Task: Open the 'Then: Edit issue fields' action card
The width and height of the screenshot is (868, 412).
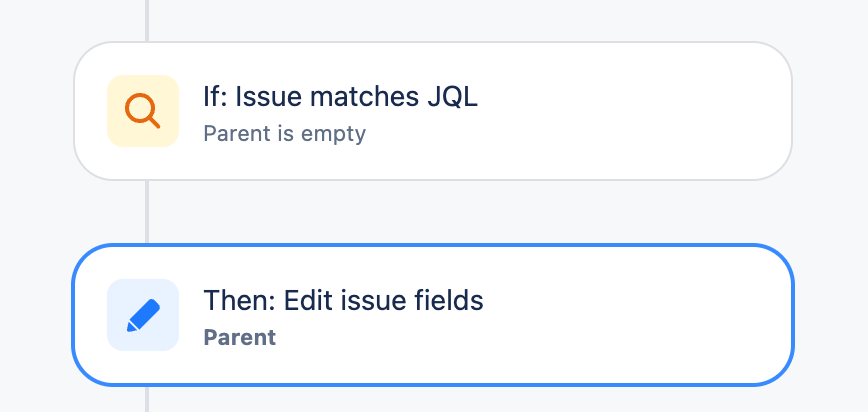Action: 433,315
